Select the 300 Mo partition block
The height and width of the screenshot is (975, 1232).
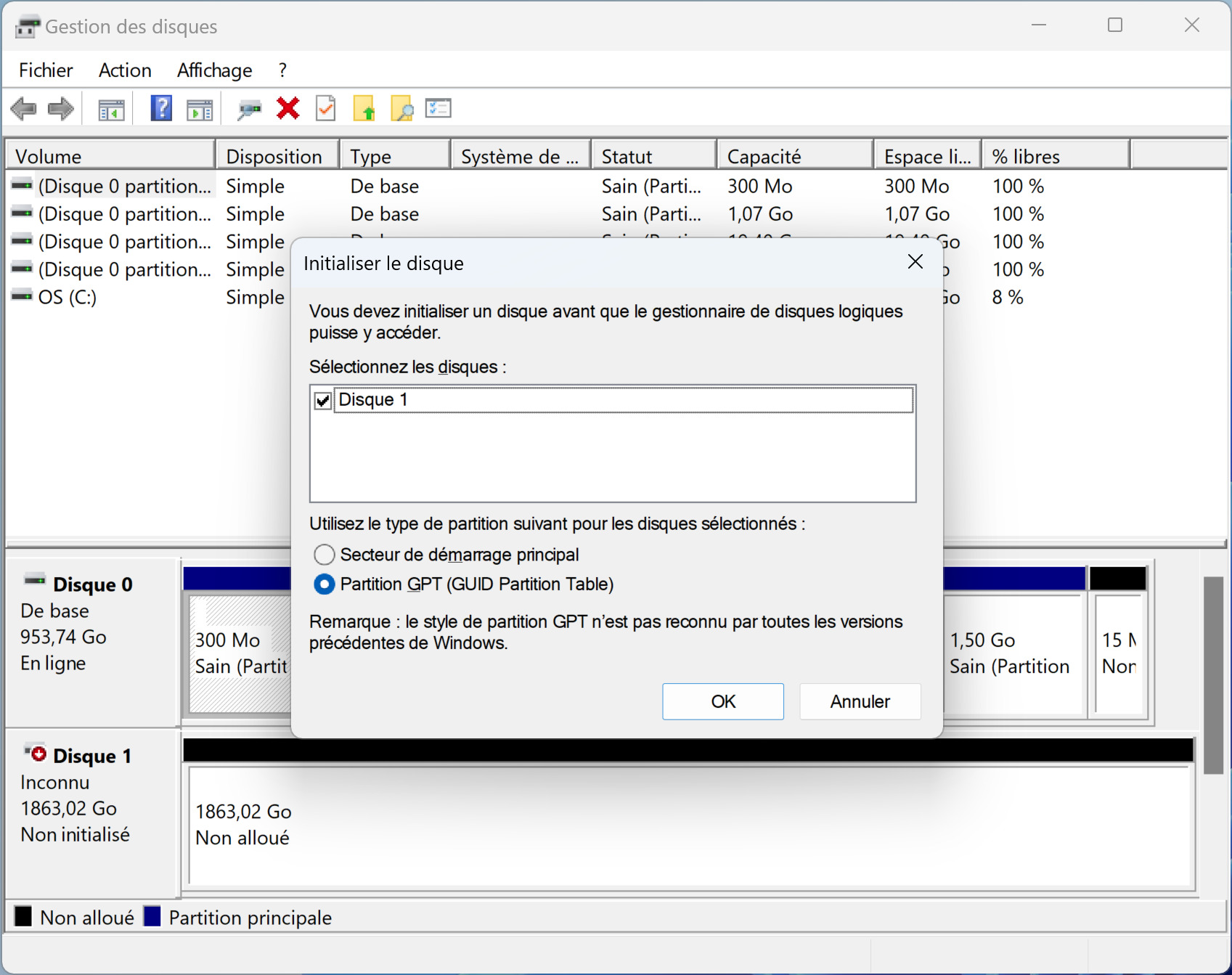pos(240,653)
